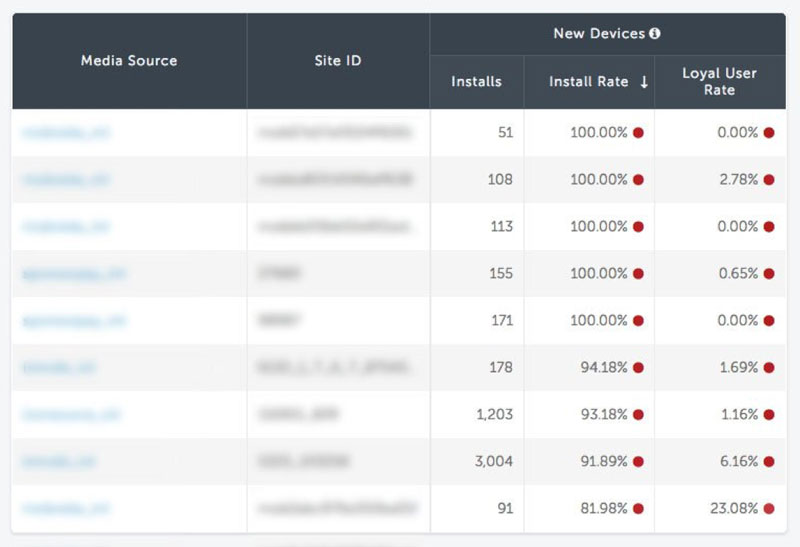The image size is (800, 547).
Task: Click the red dot beside 1.69% loyal rate
Action: click(x=769, y=367)
